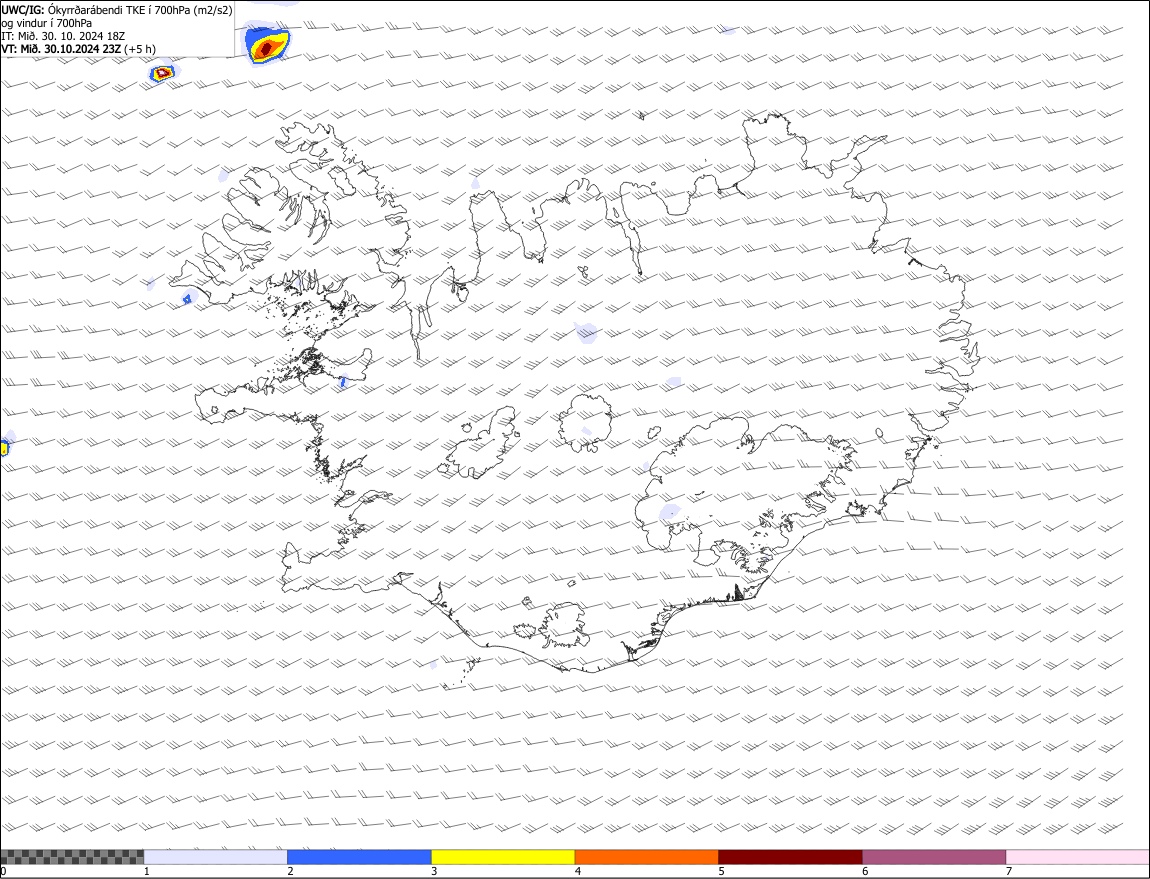Click the legend tick label 5
The image size is (1150, 879).
tap(722, 871)
